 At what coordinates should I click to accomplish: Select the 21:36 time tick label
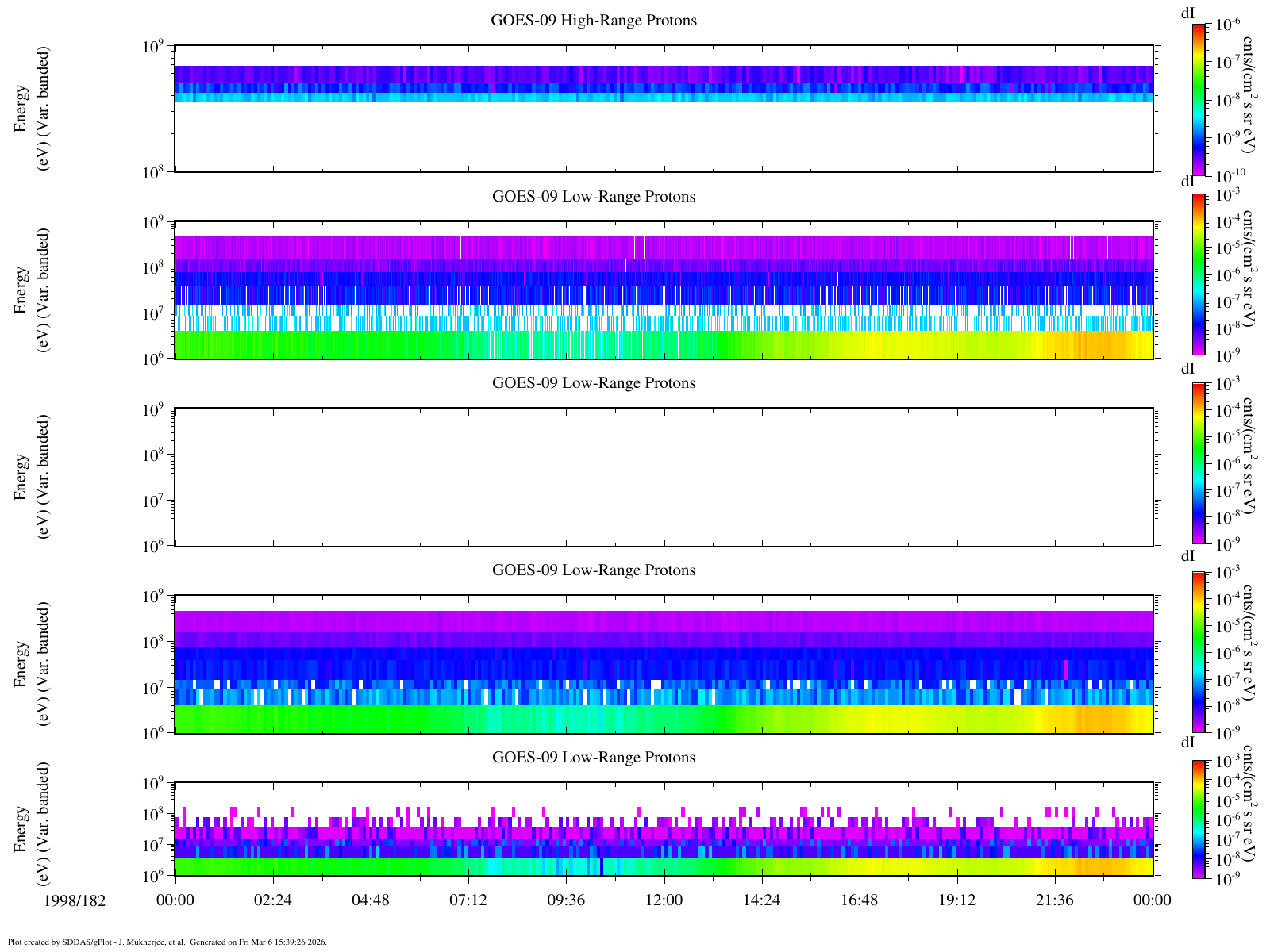pyautogui.click(x=1055, y=900)
